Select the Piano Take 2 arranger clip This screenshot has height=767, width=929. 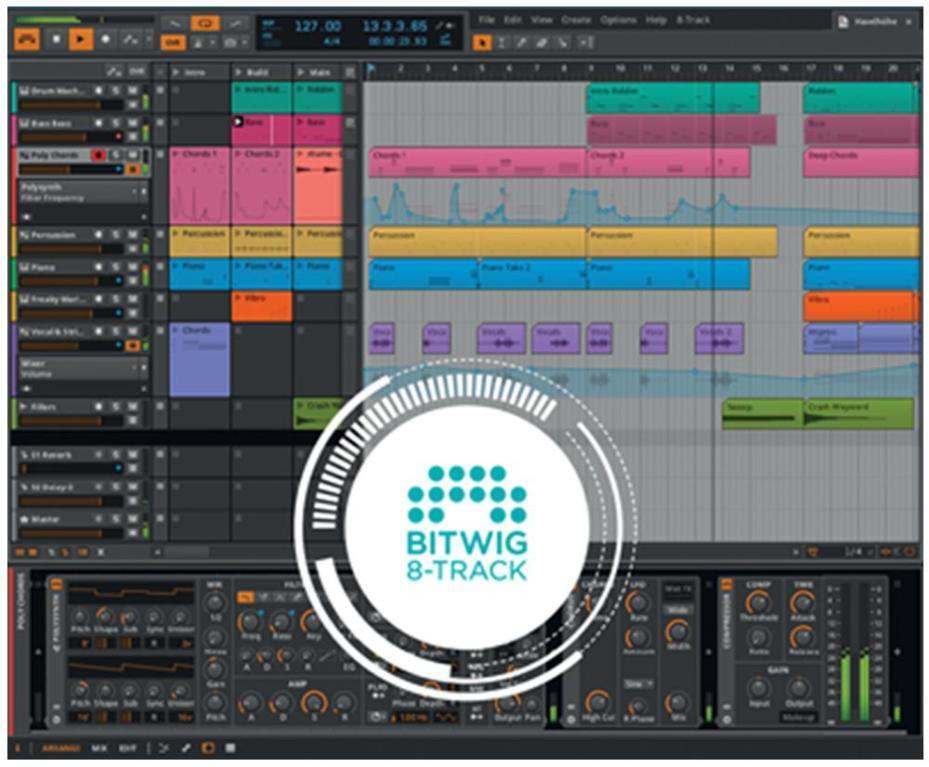pos(532,274)
